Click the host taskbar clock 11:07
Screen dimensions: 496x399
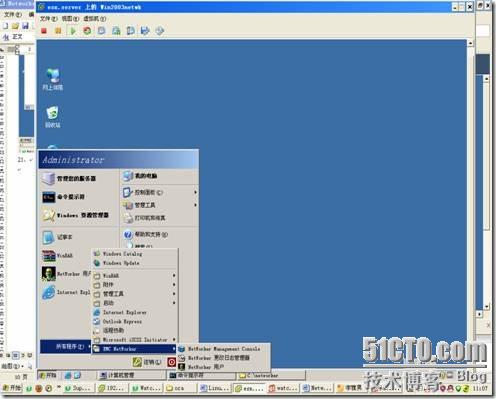(480, 388)
